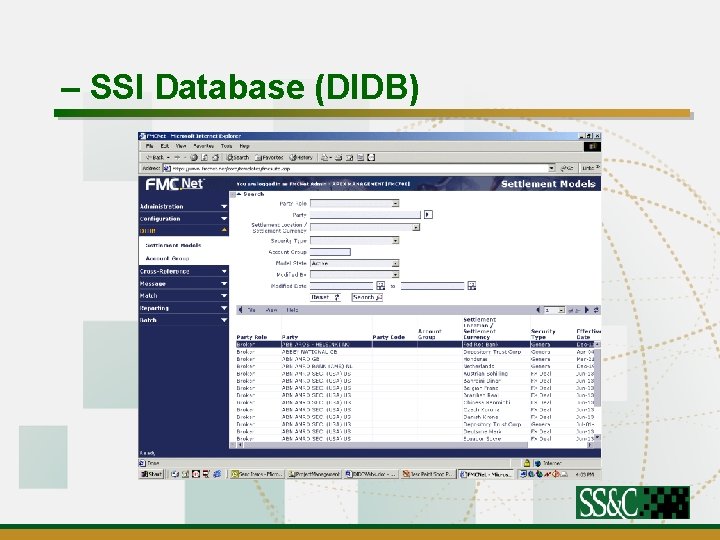This screenshot has height=540, width=720.
Task: Click the Reset button
Action: tap(325, 298)
